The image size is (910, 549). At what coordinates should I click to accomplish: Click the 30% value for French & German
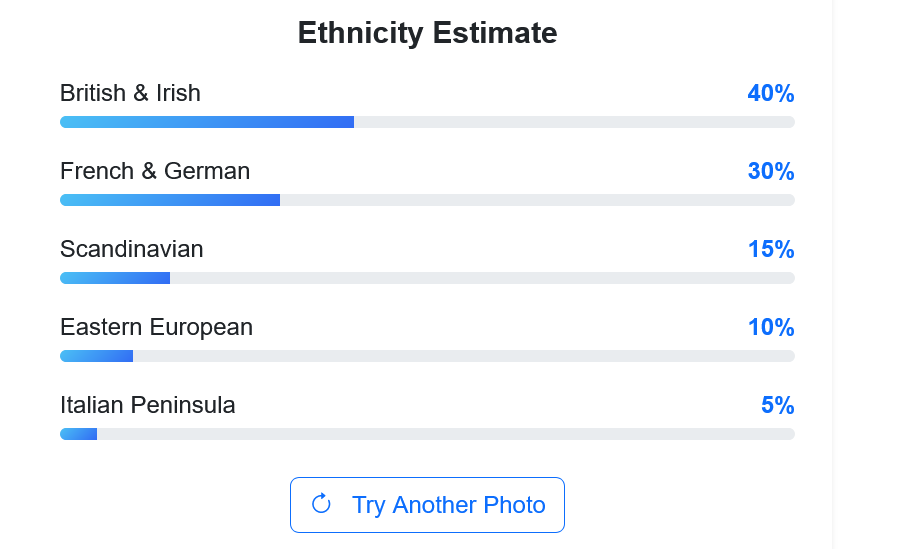[x=770, y=171]
